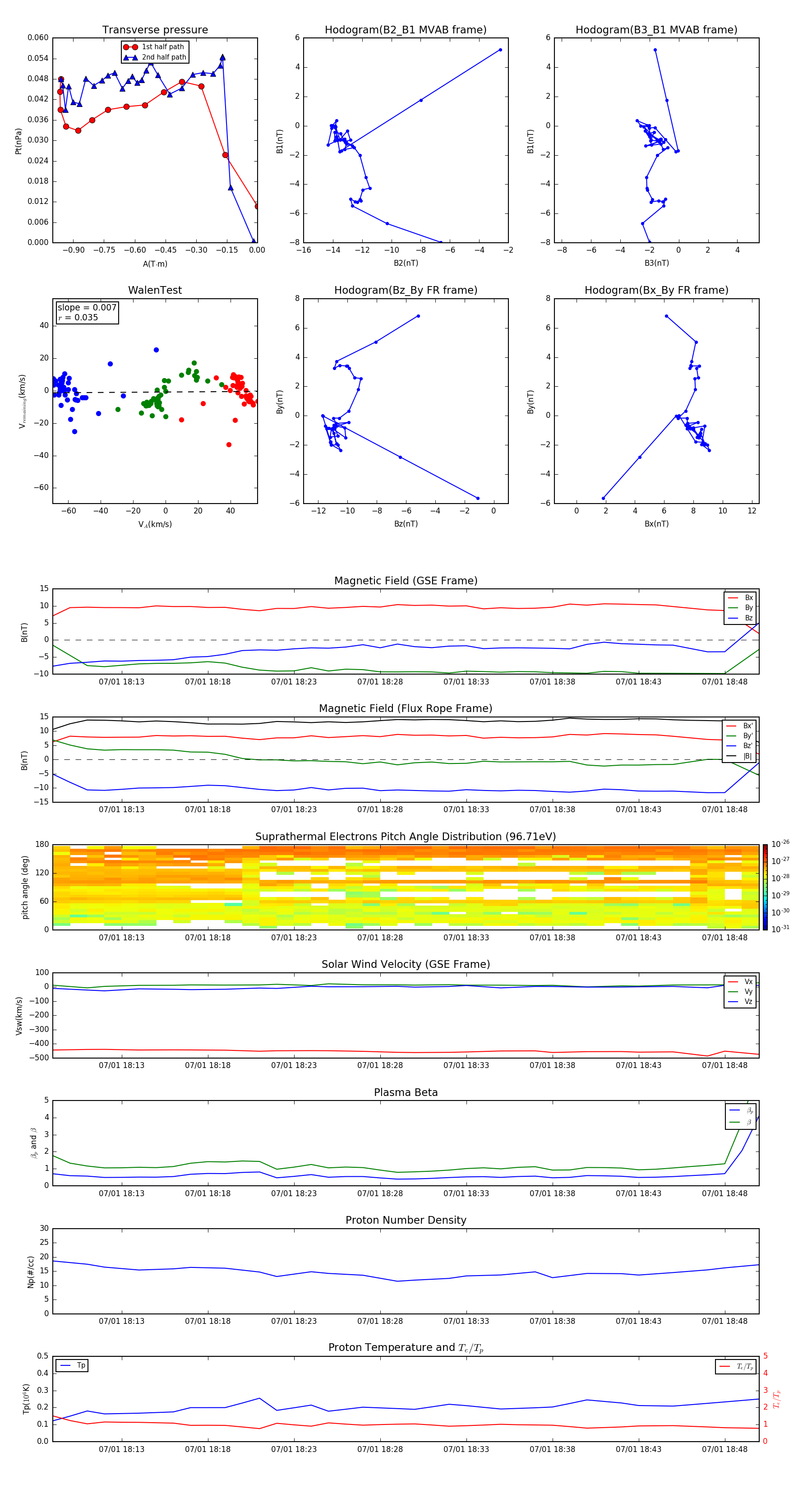
Task: Select the Vy legend entry
Action: point(740,992)
